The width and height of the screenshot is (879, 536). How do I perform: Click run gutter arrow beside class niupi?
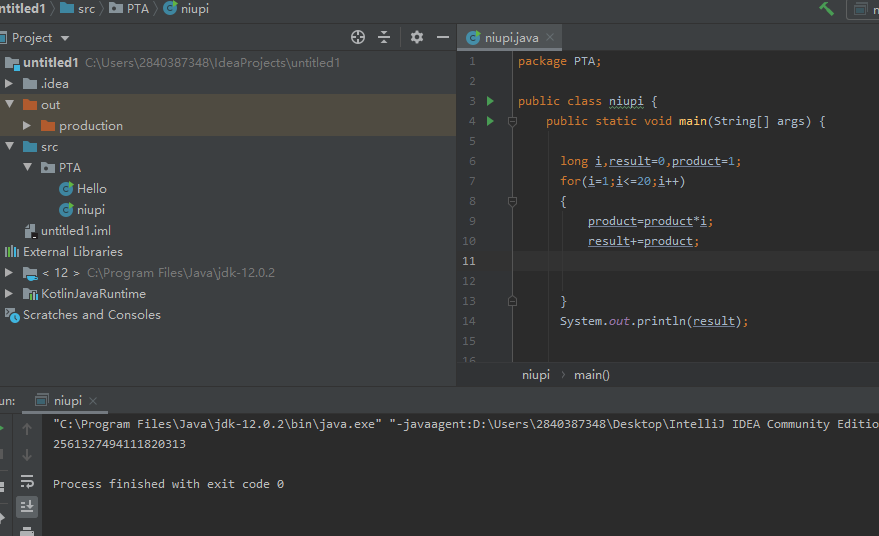[490, 101]
